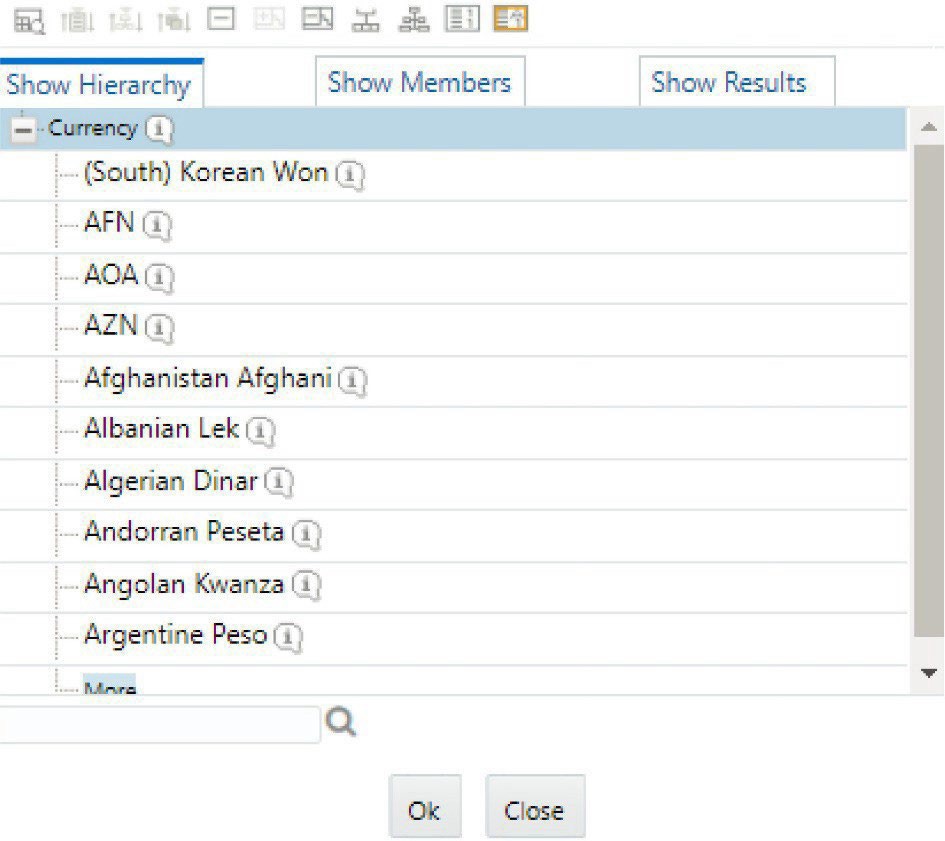Select (South) Korean Won in the tree
945x841 pixels.
(206, 172)
